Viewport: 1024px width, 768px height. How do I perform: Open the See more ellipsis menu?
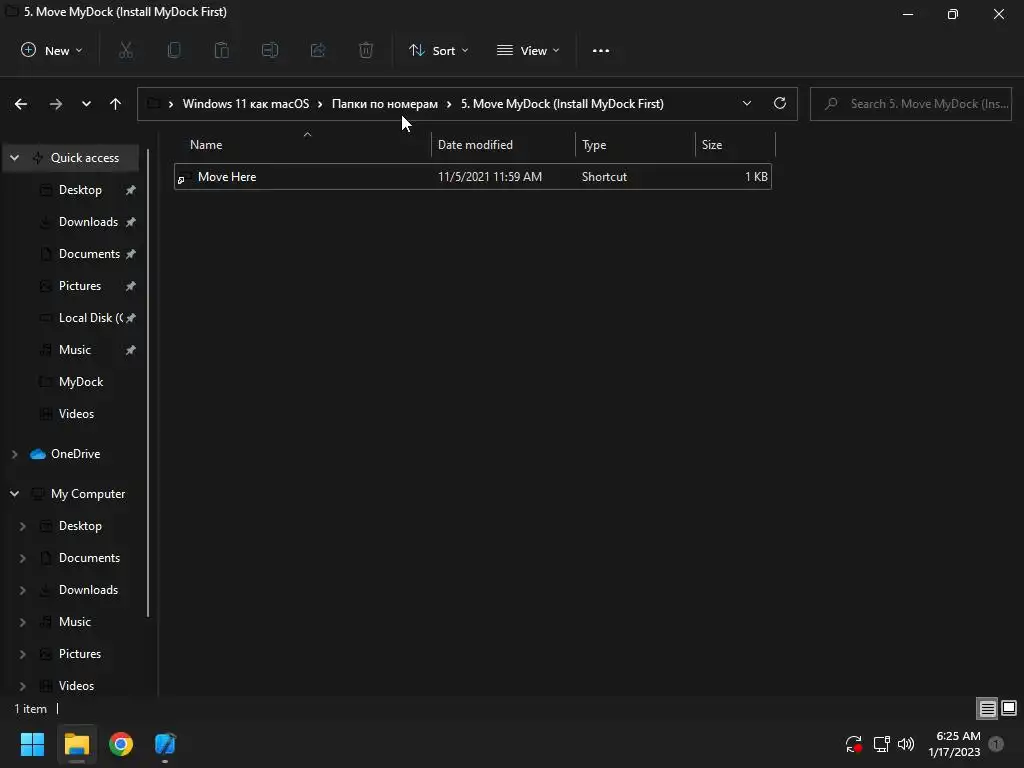pos(601,50)
